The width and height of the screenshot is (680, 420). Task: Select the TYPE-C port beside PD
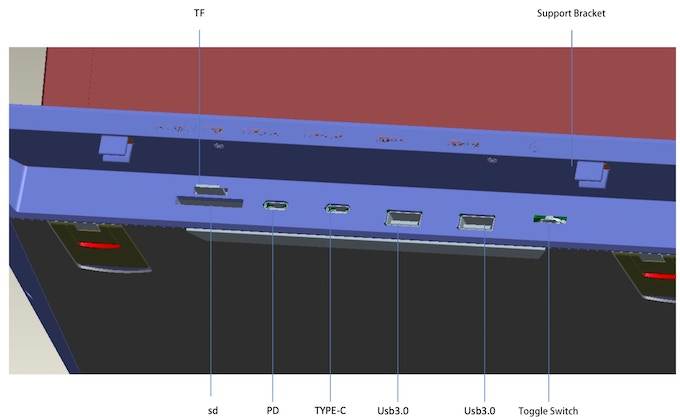click(x=336, y=209)
